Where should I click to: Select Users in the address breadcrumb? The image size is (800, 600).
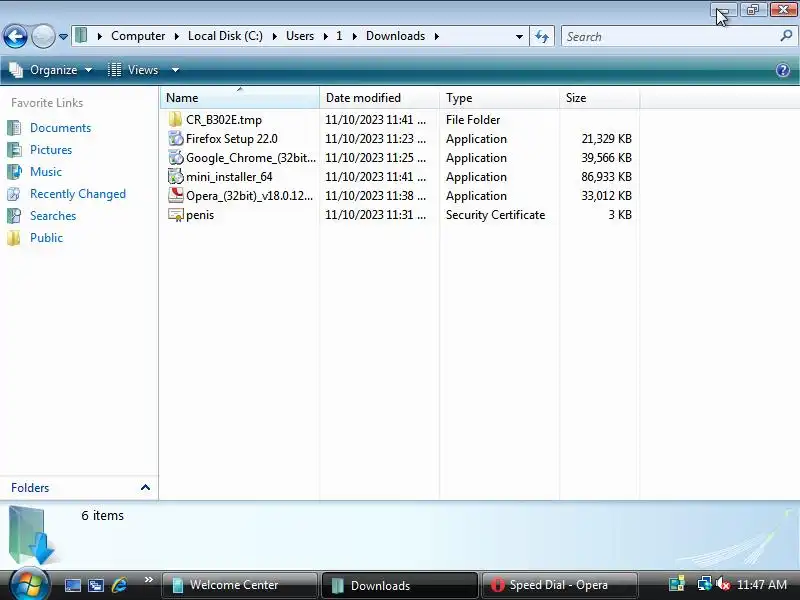point(299,36)
